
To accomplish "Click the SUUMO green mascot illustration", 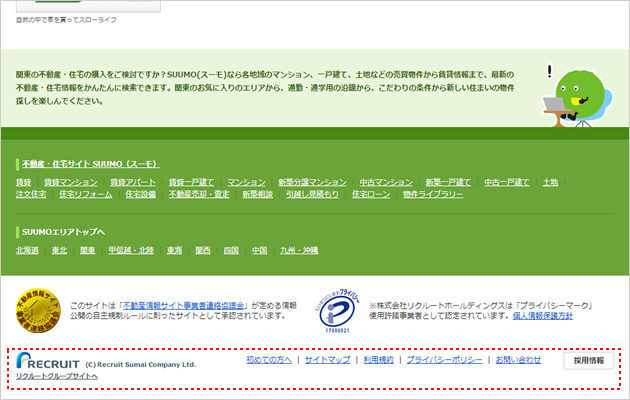I will pyautogui.click(x=578, y=96).
